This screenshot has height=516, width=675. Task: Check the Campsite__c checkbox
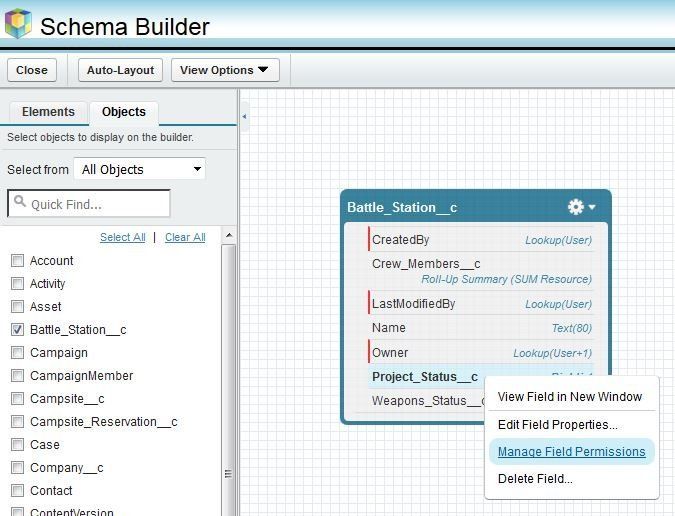pyautogui.click(x=17, y=399)
